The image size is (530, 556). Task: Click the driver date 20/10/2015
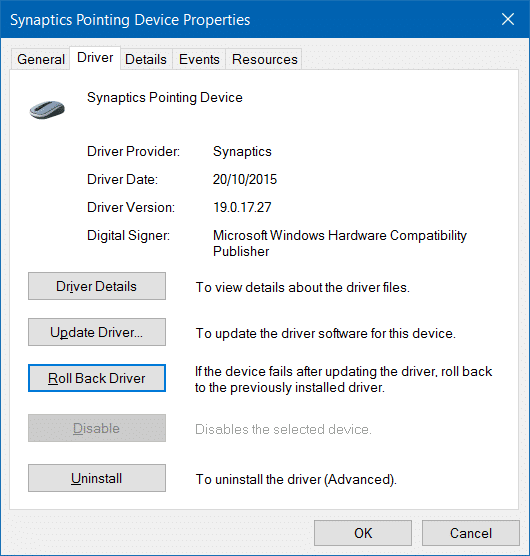(x=245, y=179)
